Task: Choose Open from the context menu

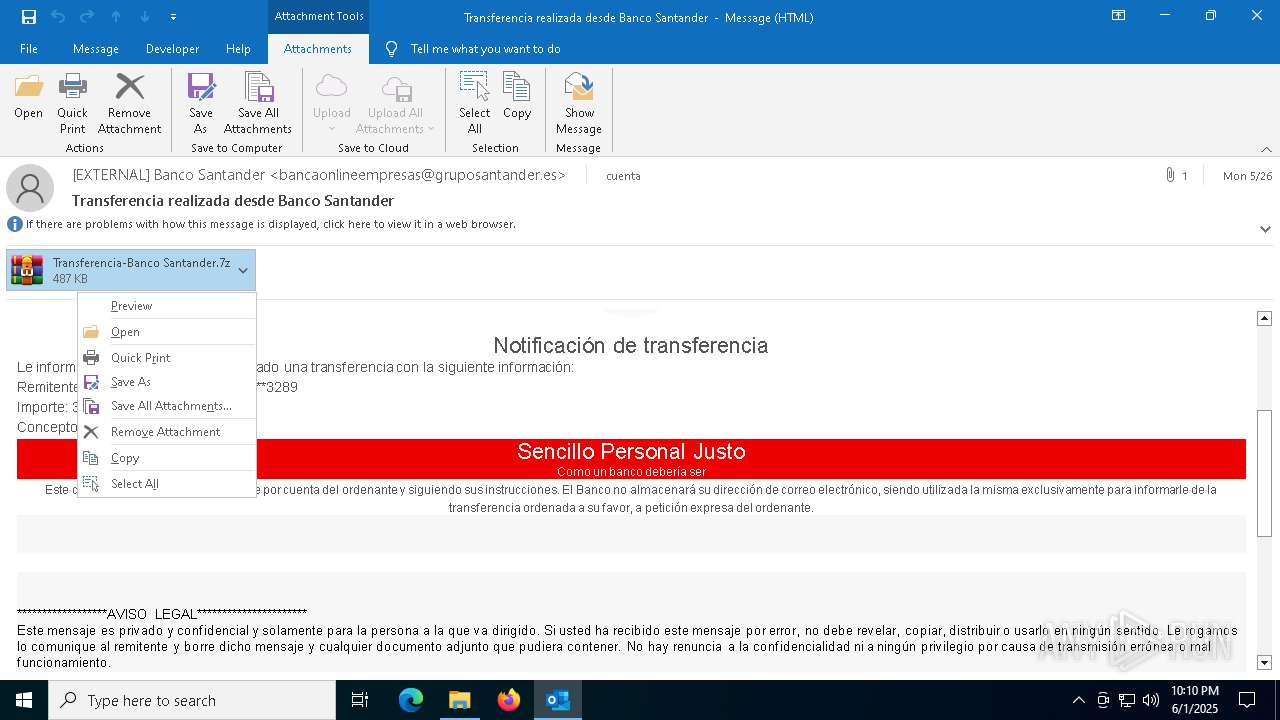Action: point(166,332)
